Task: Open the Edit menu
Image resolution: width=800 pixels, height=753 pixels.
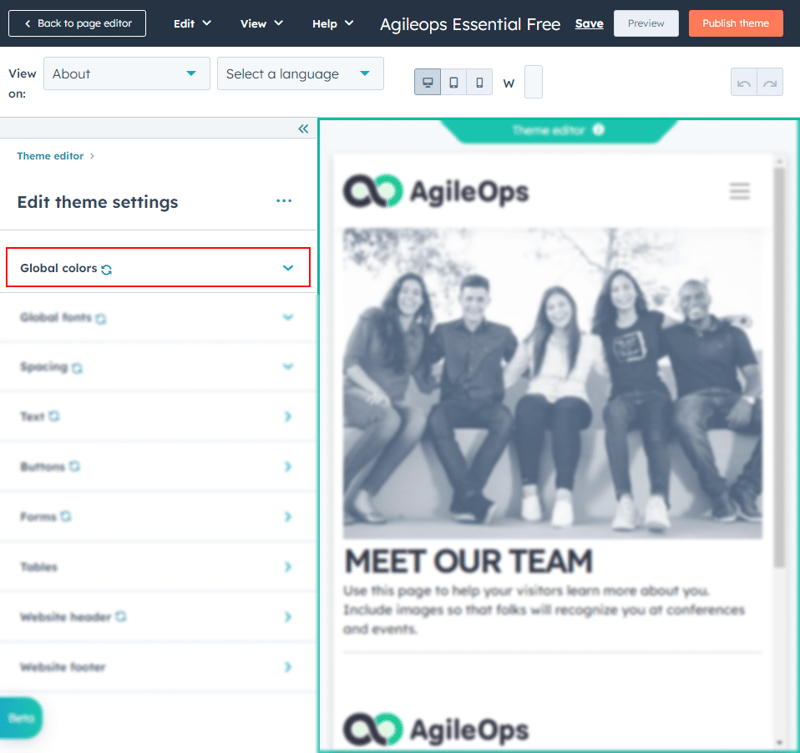Action: coord(192,23)
